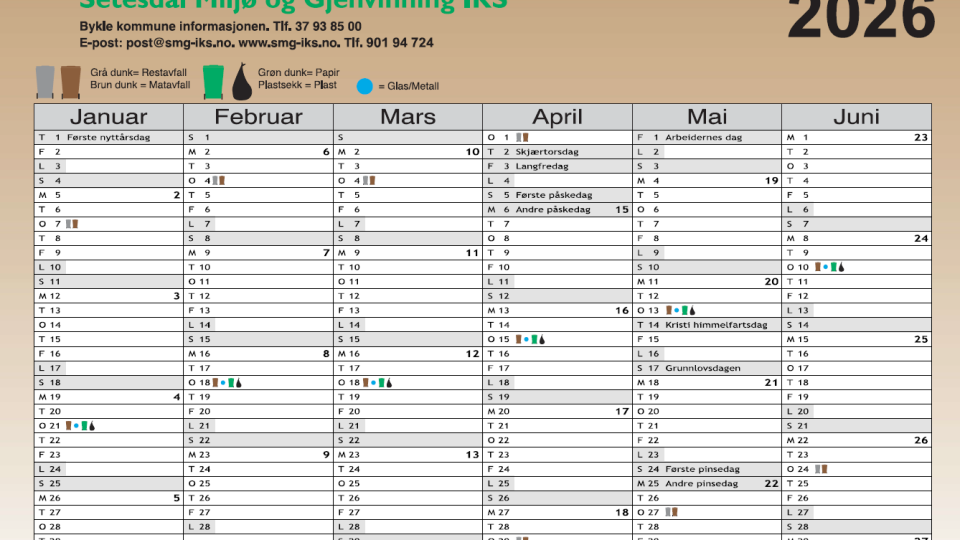The image size is (960, 540).
Task: Click the blue Glas/Metall legend circle
Action: [367, 87]
